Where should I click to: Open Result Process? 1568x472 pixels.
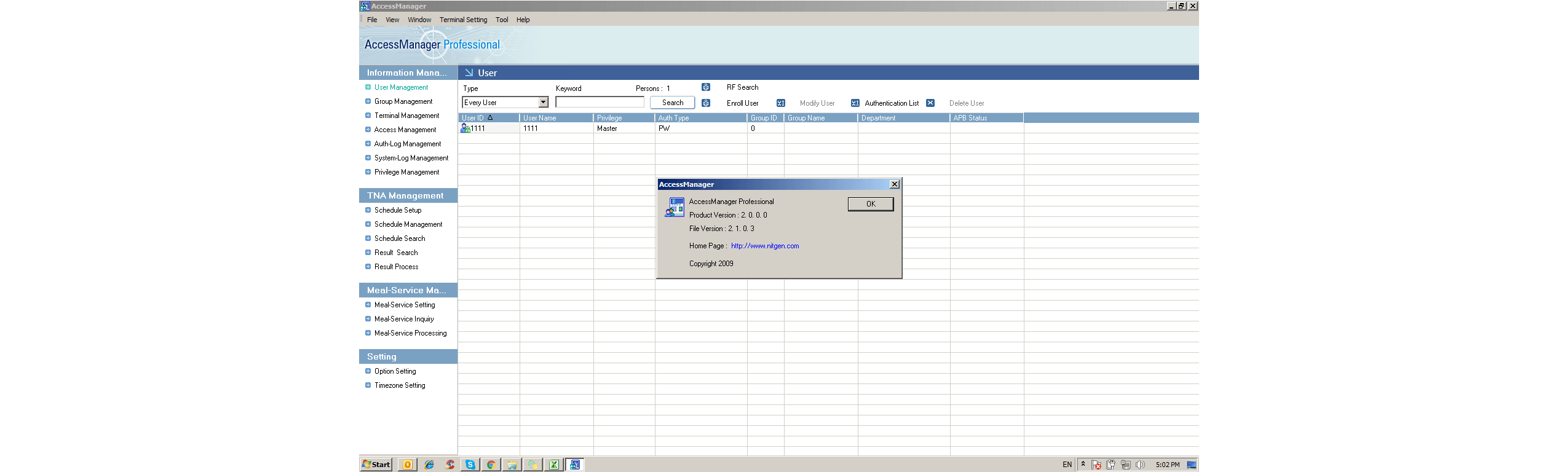(396, 267)
